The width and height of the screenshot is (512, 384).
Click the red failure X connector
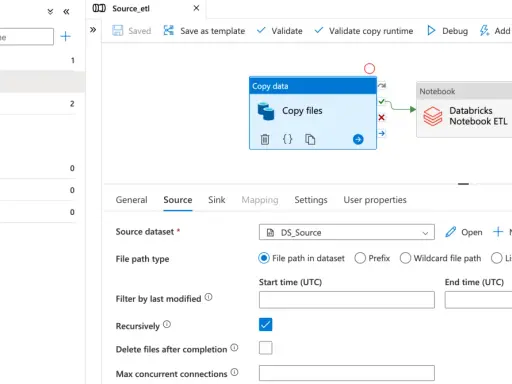coord(382,117)
